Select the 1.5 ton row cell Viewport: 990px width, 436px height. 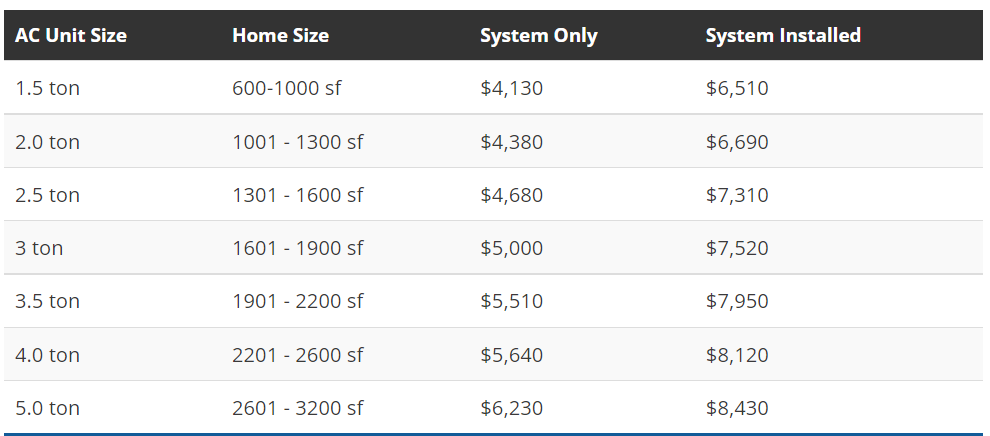[x=47, y=88]
